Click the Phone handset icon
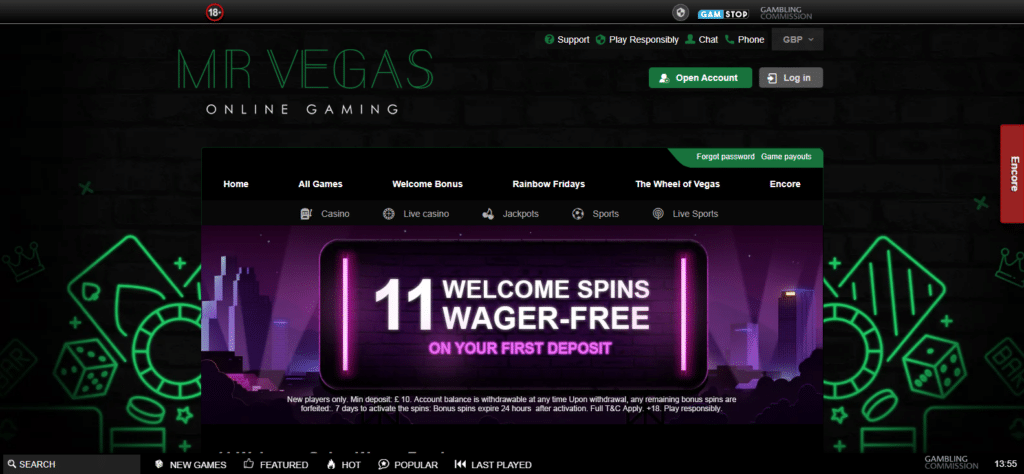 (x=729, y=39)
